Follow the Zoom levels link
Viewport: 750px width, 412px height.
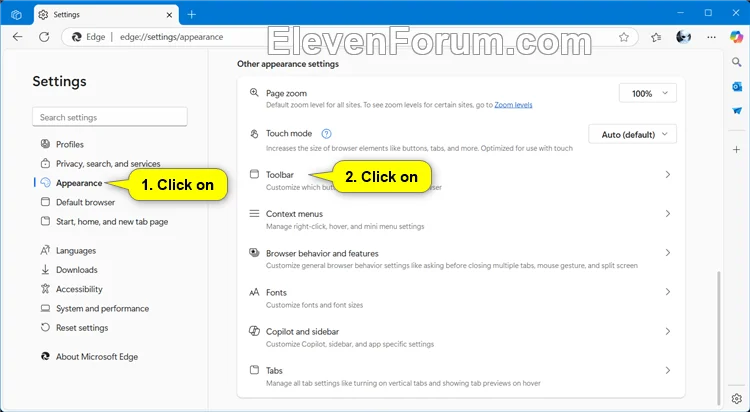pyautogui.click(x=513, y=105)
